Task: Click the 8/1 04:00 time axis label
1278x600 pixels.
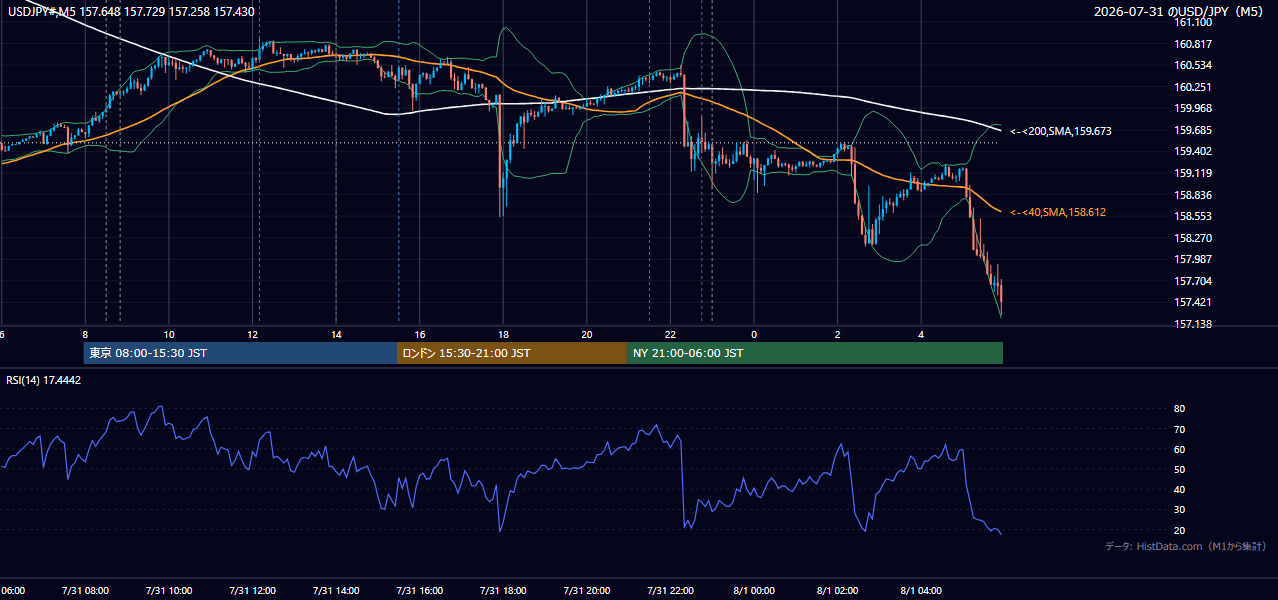Action: click(922, 591)
